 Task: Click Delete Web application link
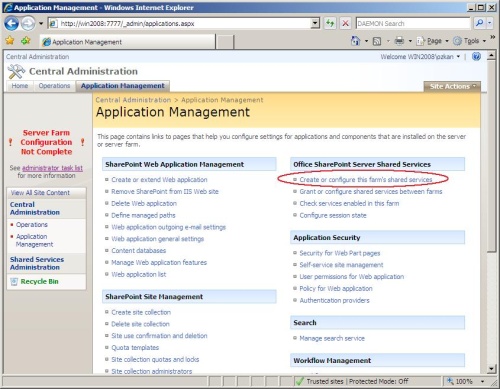144,203
